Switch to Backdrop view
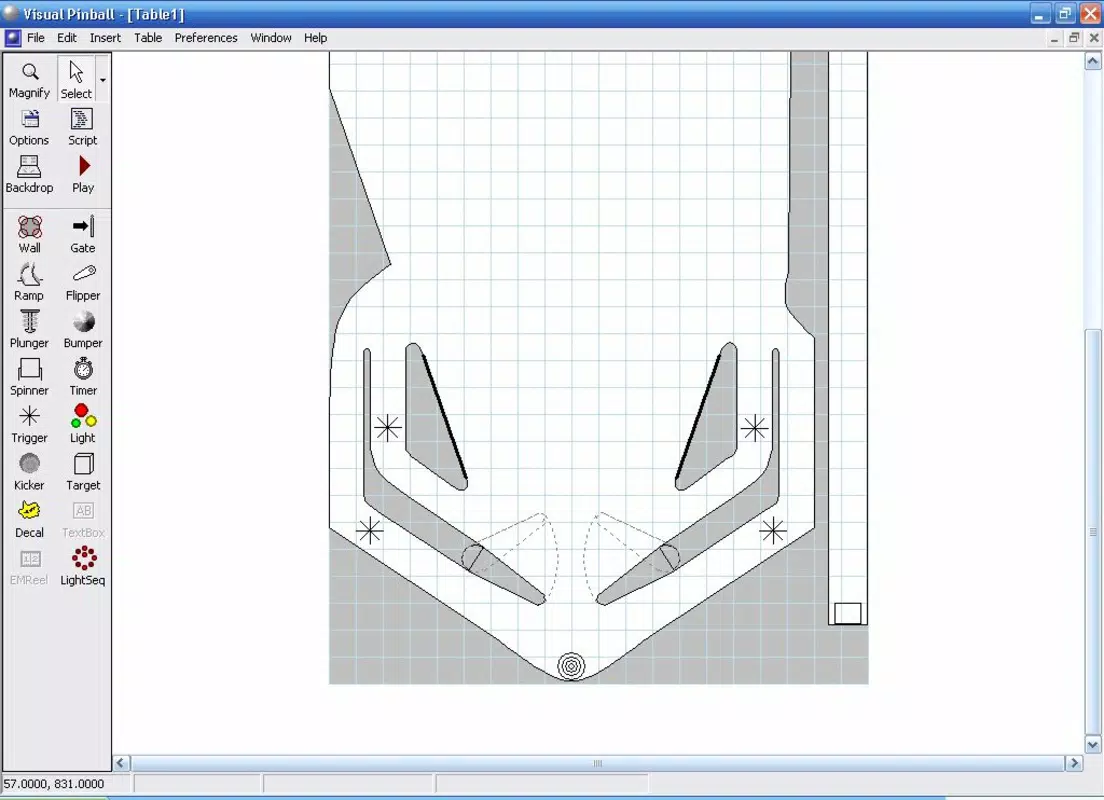This screenshot has width=1104, height=800. click(x=30, y=175)
